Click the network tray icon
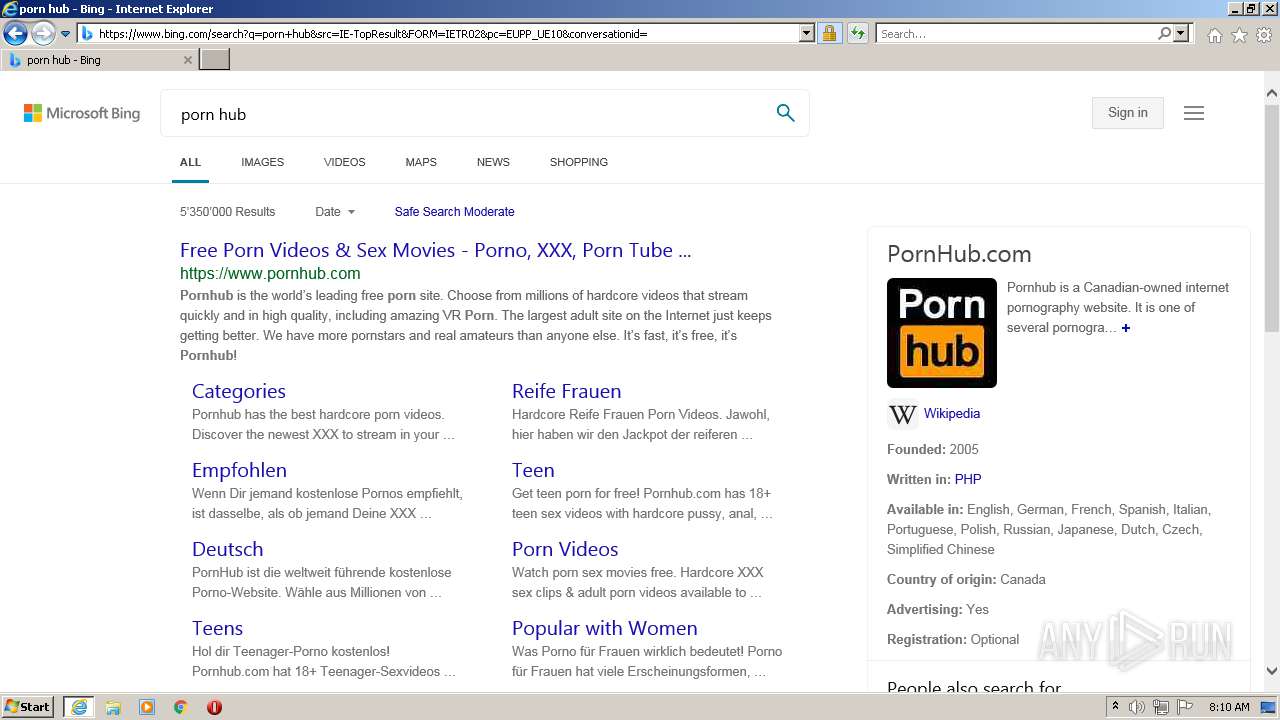Image resolution: width=1280 pixels, height=720 pixels. click(1162, 707)
